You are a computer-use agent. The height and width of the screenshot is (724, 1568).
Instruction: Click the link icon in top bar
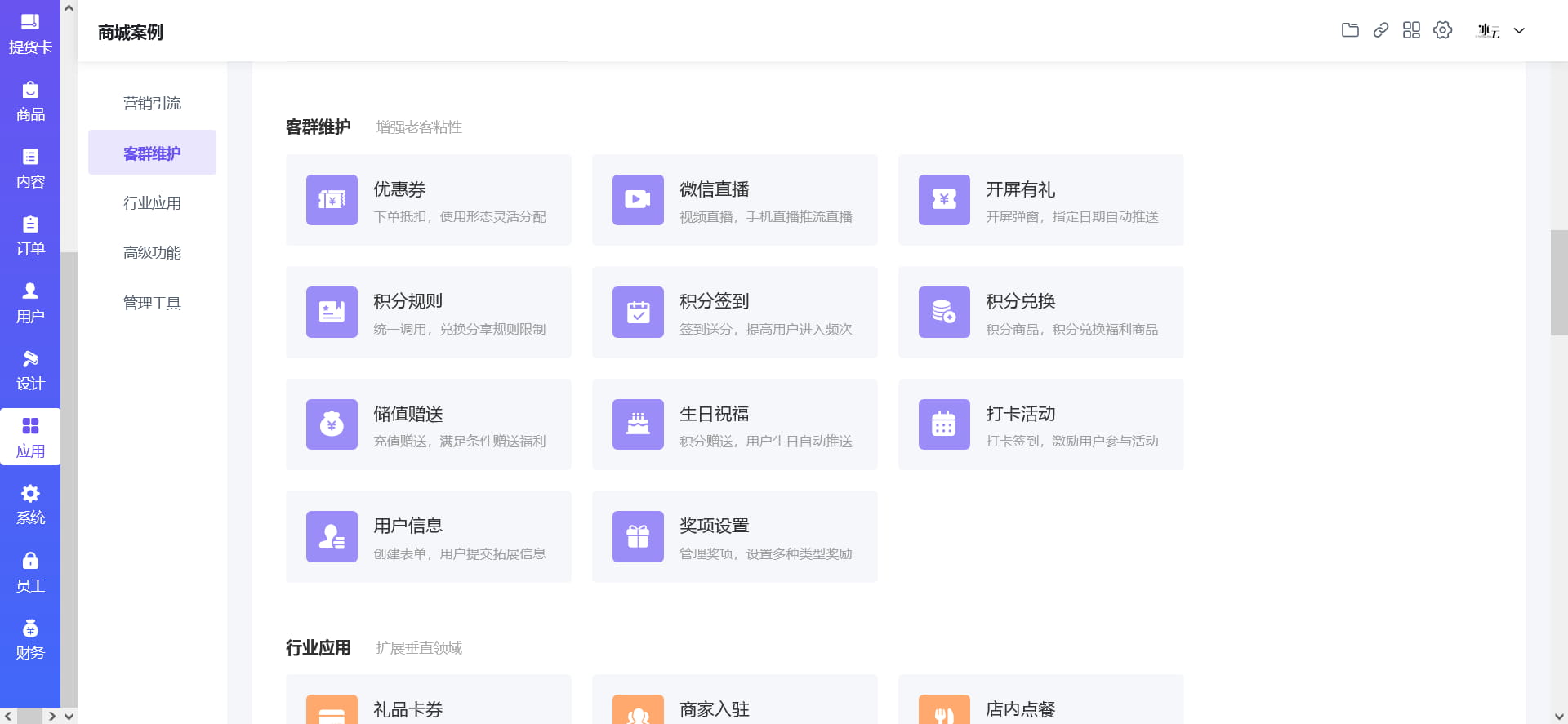coord(1381,30)
